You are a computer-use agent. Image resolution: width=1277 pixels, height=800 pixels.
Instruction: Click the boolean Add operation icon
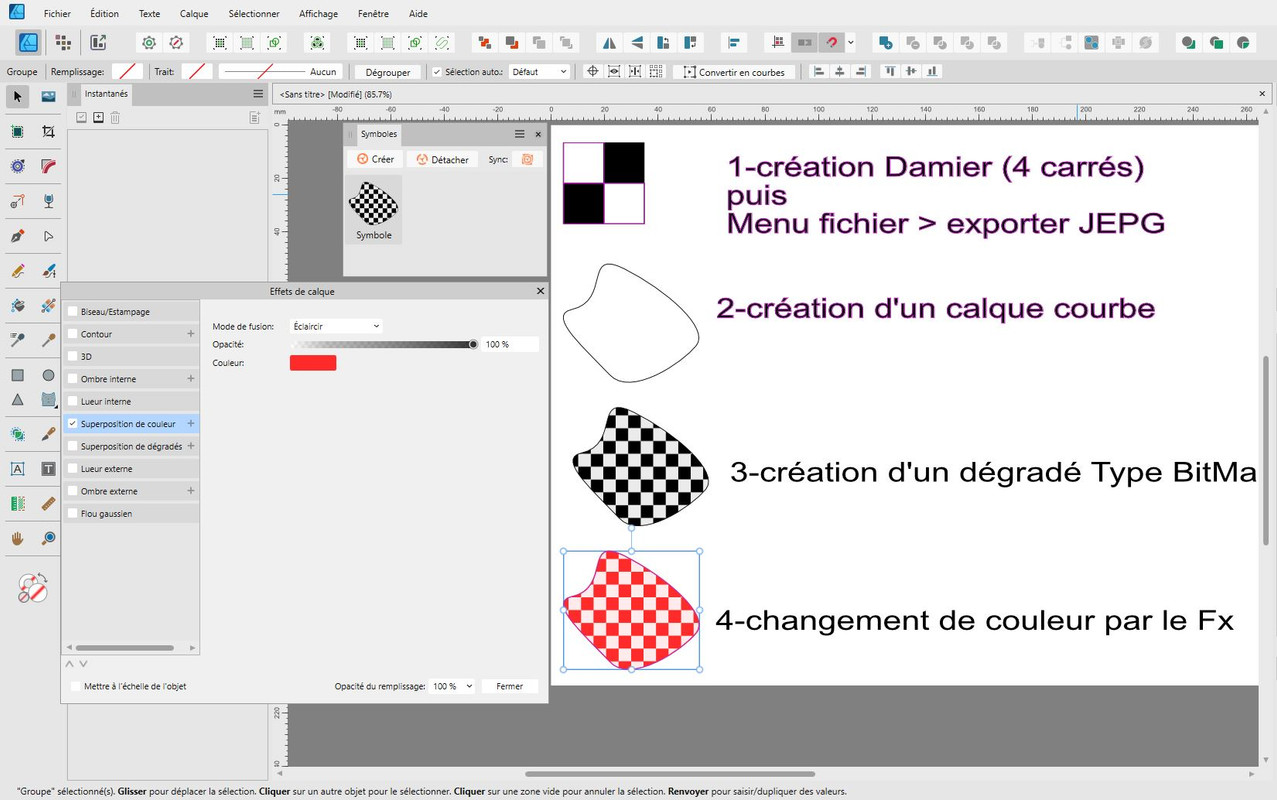[x=885, y=42]
